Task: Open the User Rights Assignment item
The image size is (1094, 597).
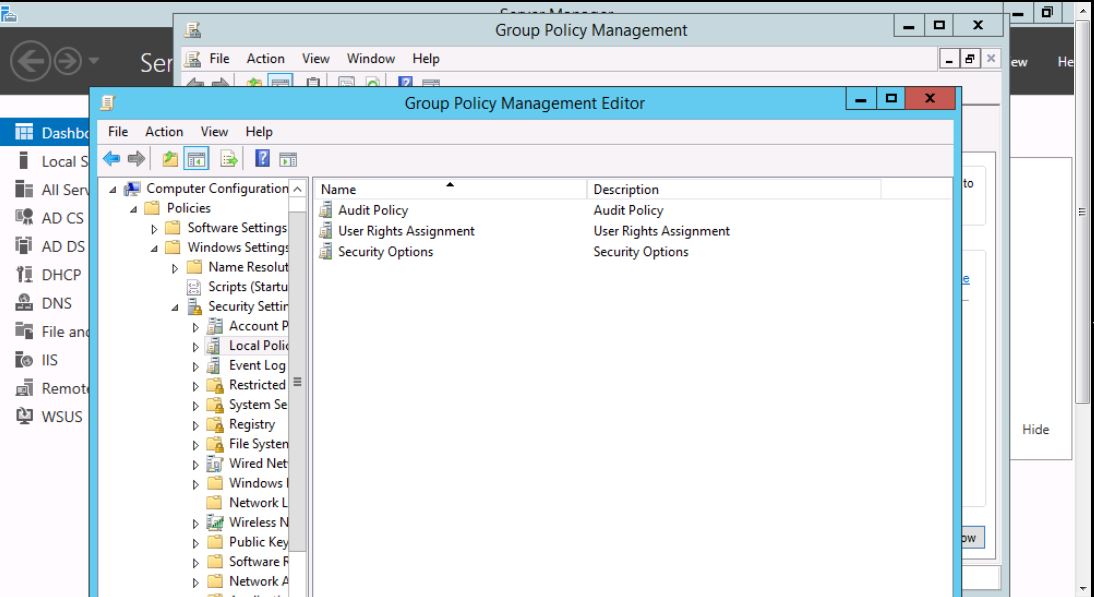Action: point(405,231)
